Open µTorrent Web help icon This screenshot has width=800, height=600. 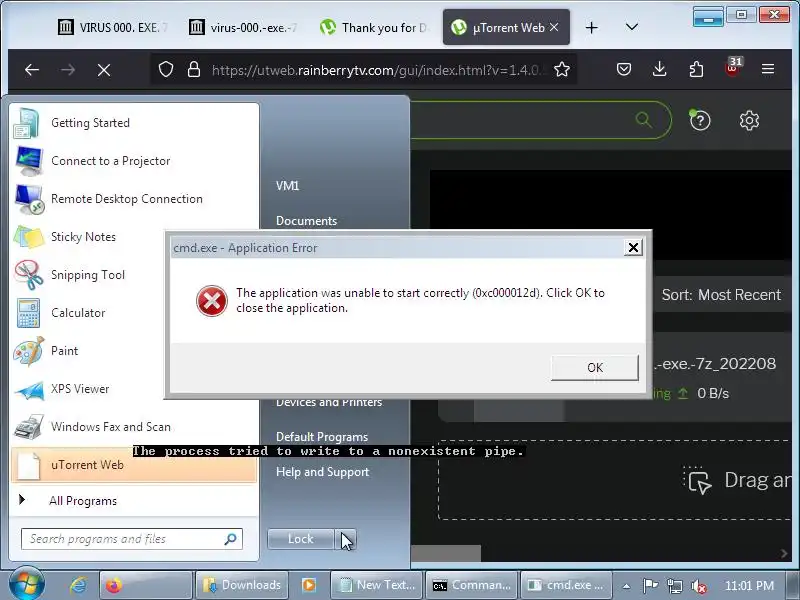699,120
